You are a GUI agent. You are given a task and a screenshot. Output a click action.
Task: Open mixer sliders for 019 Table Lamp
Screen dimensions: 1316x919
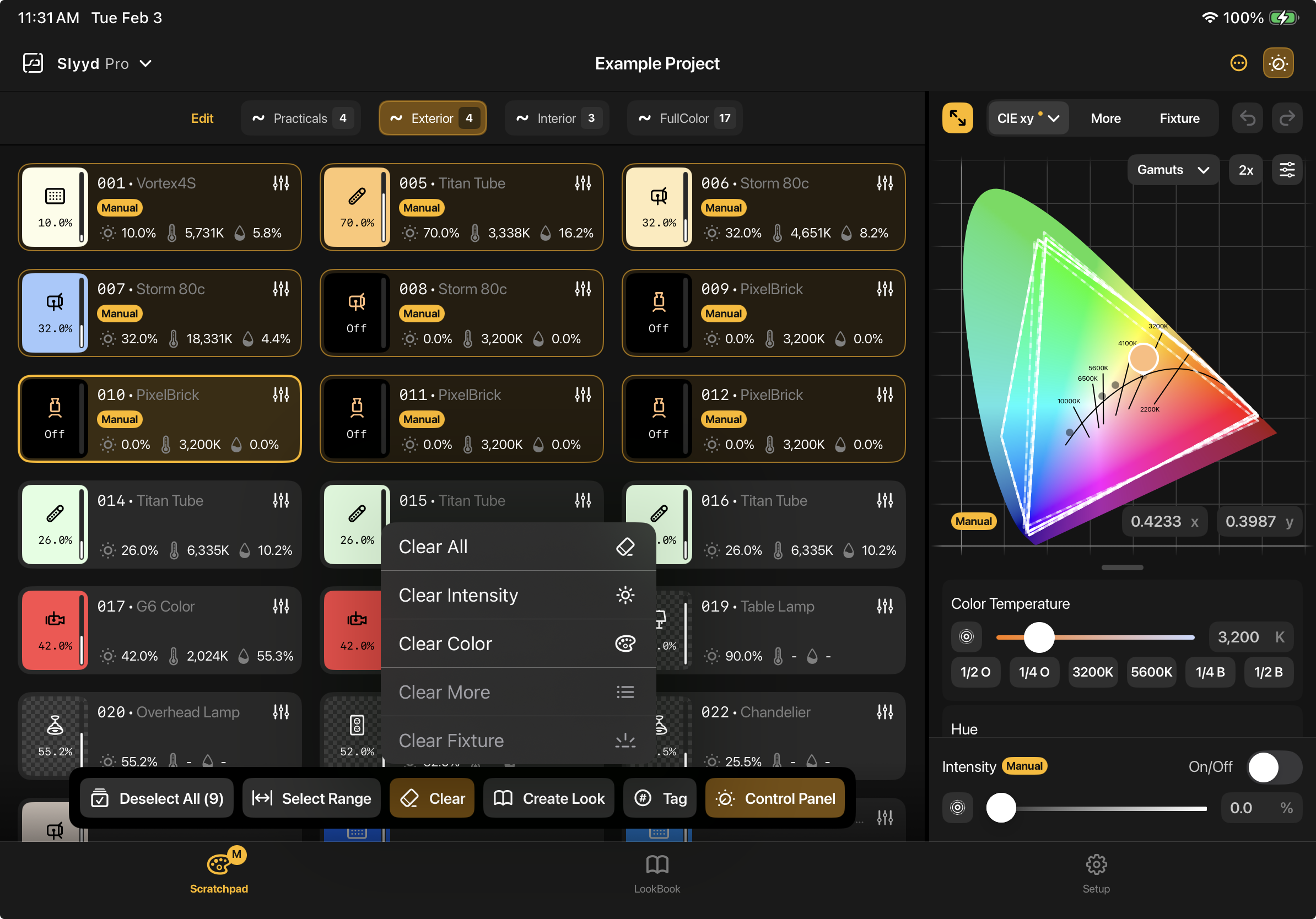pyautogui.click(x=884, y=606)
